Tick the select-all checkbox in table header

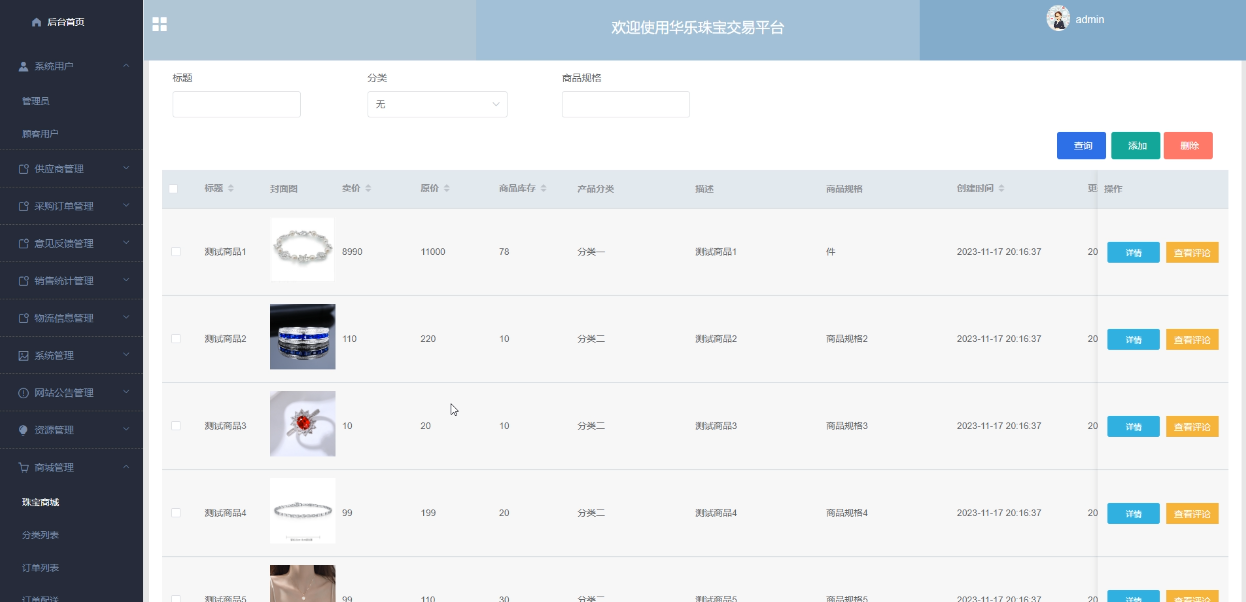pos(174,189)
